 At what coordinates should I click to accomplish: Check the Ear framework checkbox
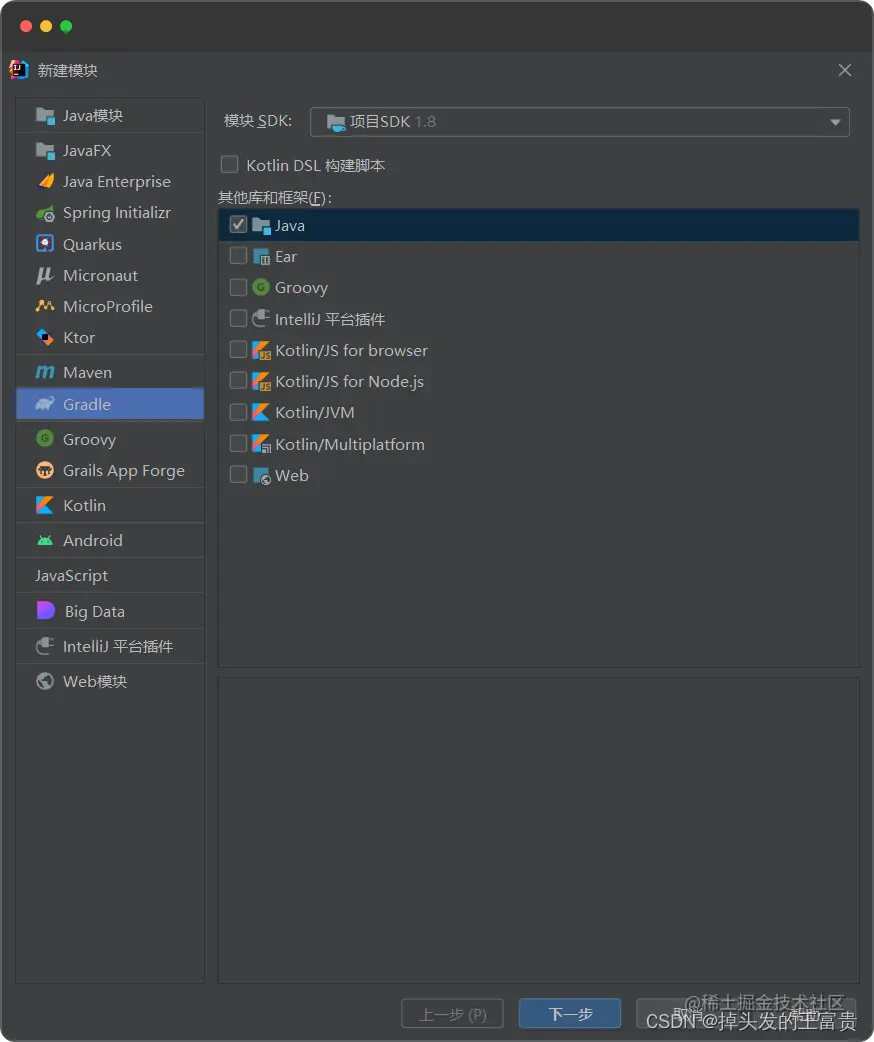(238, 256)
